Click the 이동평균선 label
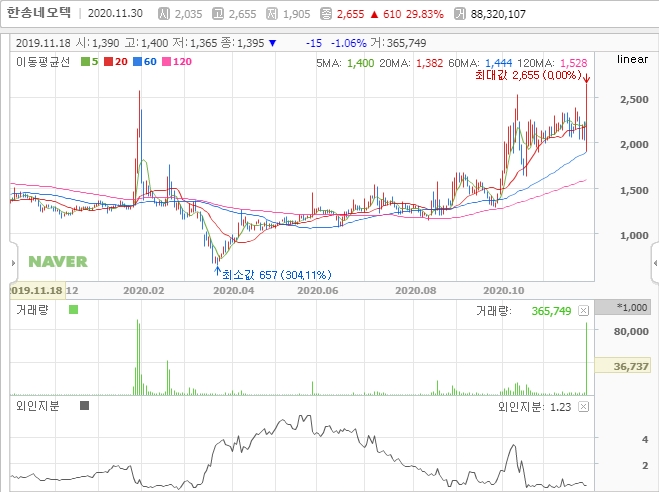 pyautogui.click(x=42, y=62)
